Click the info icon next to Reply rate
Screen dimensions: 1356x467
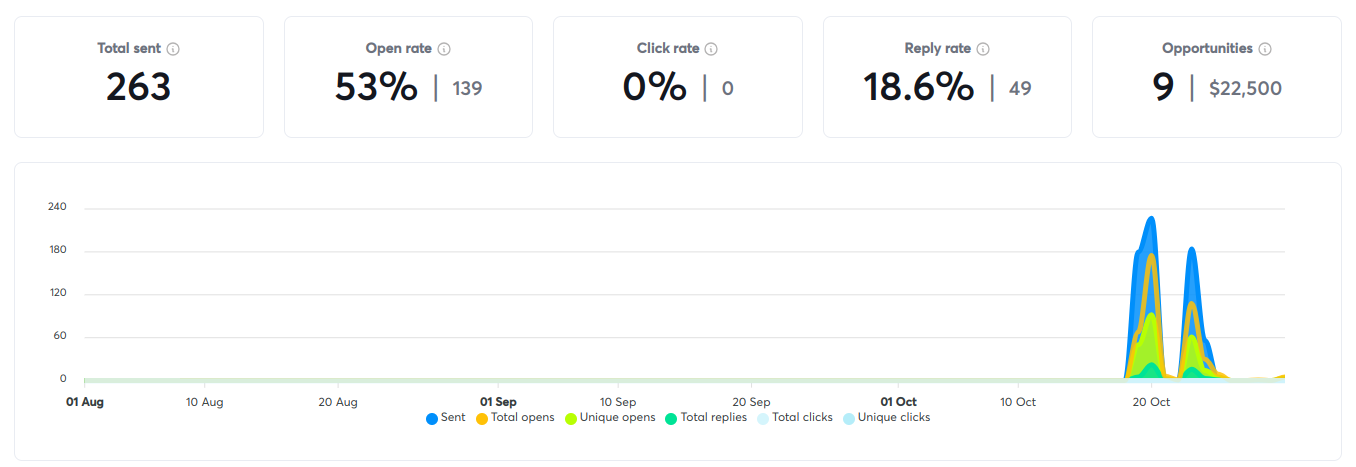tap(983, 49)
